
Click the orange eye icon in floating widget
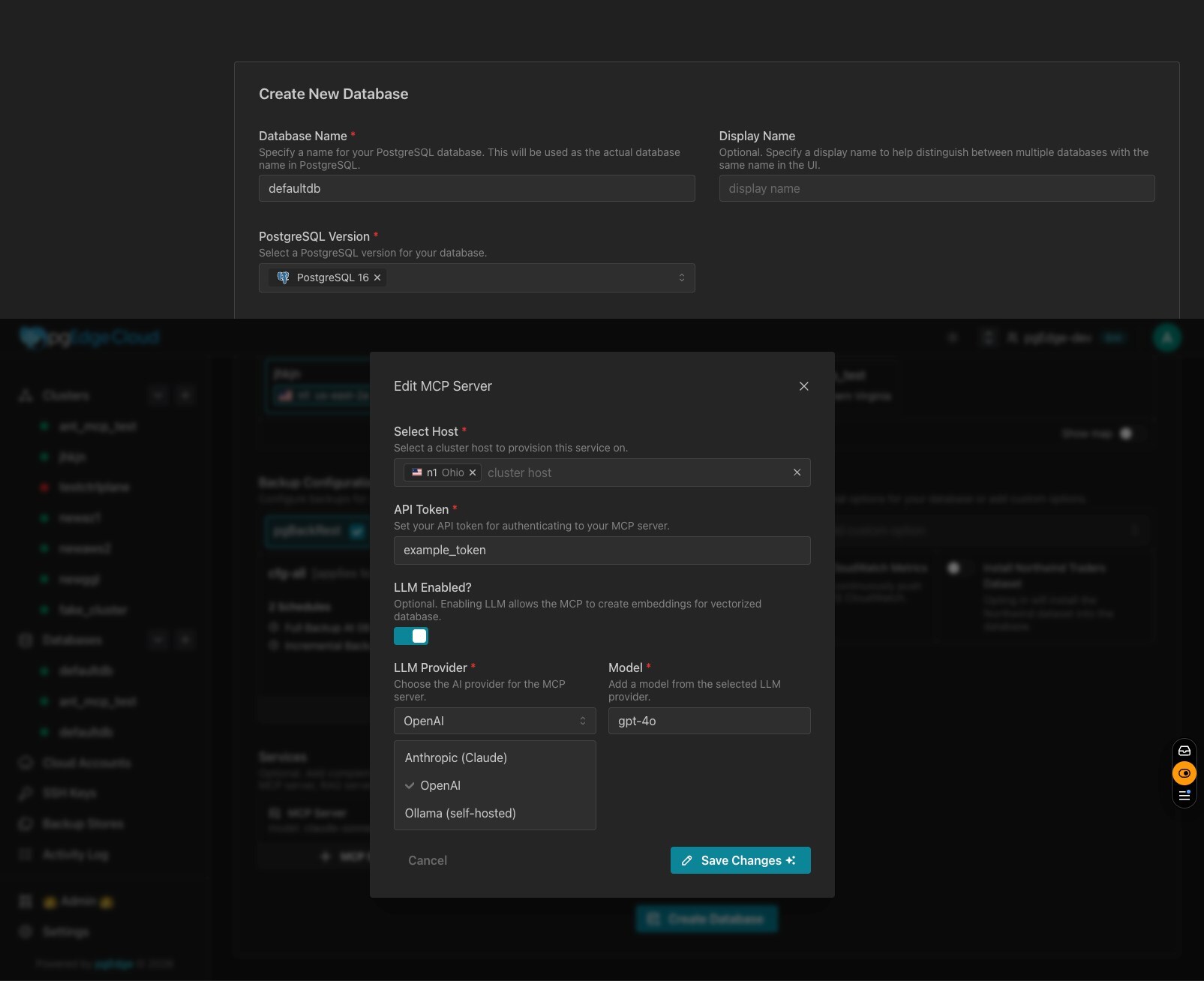[1184, 773]
